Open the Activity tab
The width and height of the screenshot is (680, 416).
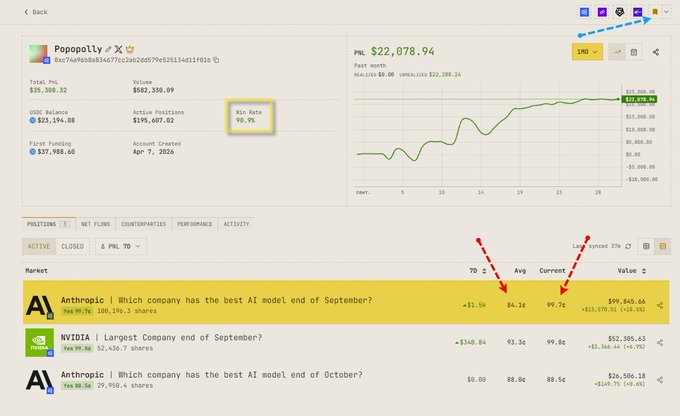click(236, 224)
